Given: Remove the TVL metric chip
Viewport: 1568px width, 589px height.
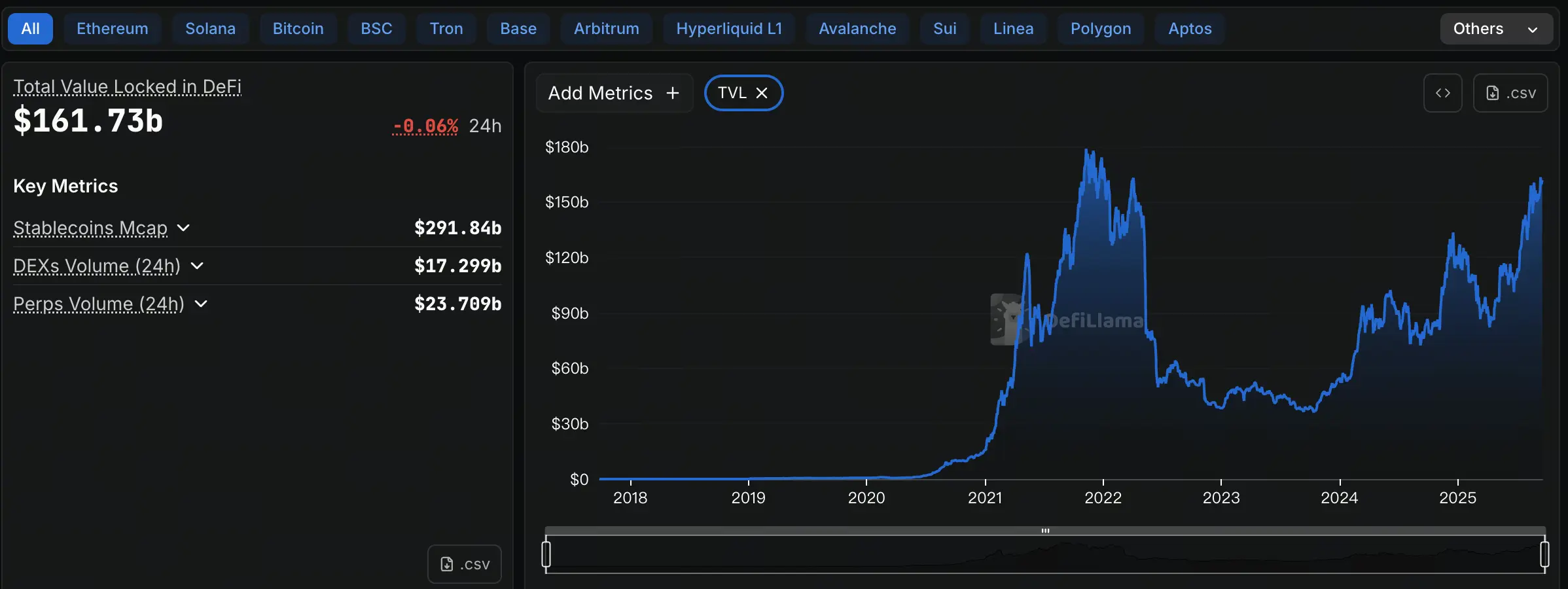Looking at the screenshot, I should pos(762,93).
